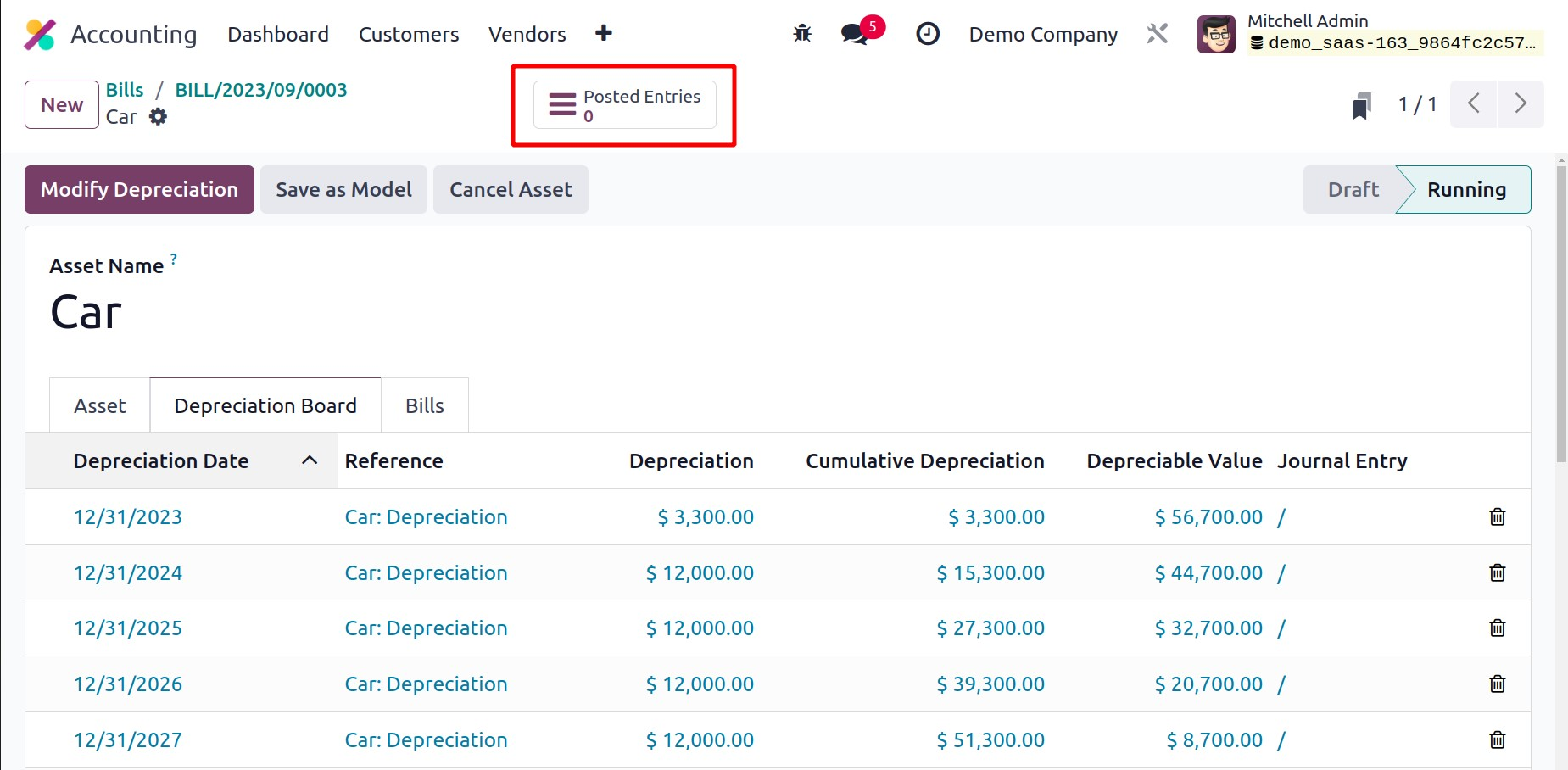The image size is (1568, 770).
Task: Open the Posted Entries stat button
Action: [624, 105]
